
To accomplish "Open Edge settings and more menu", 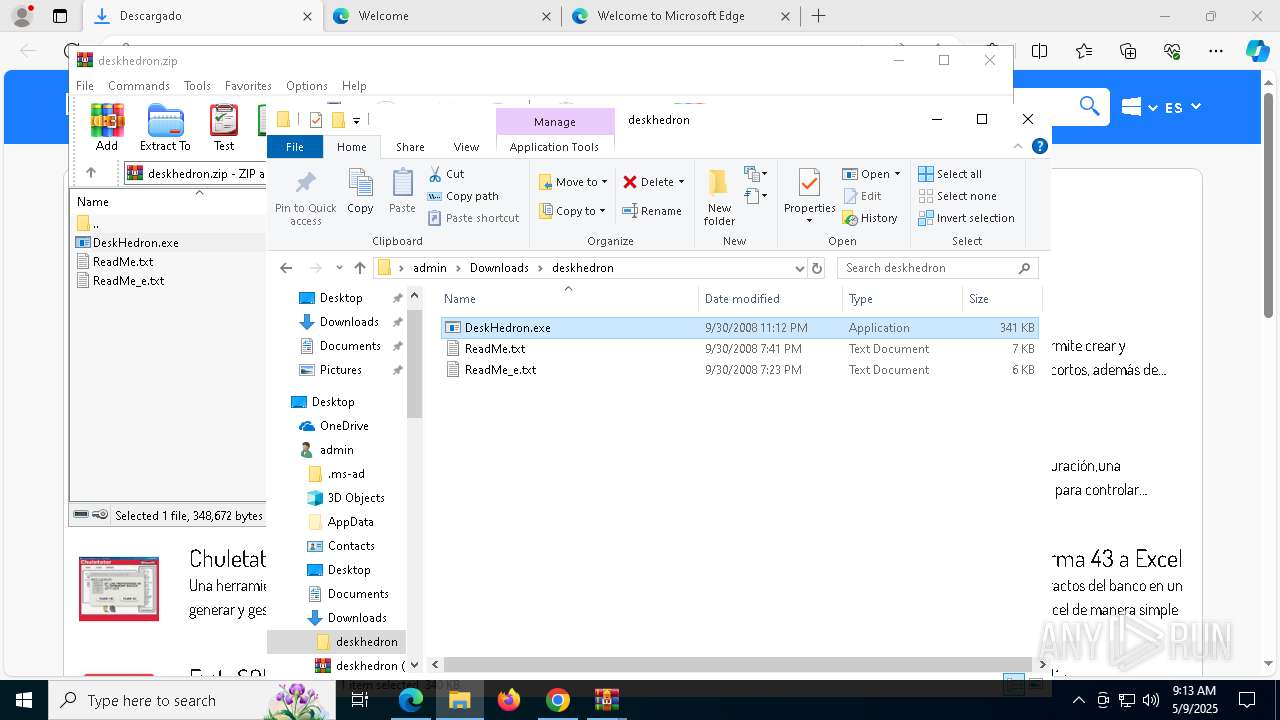I will [x=1215, y=51].
